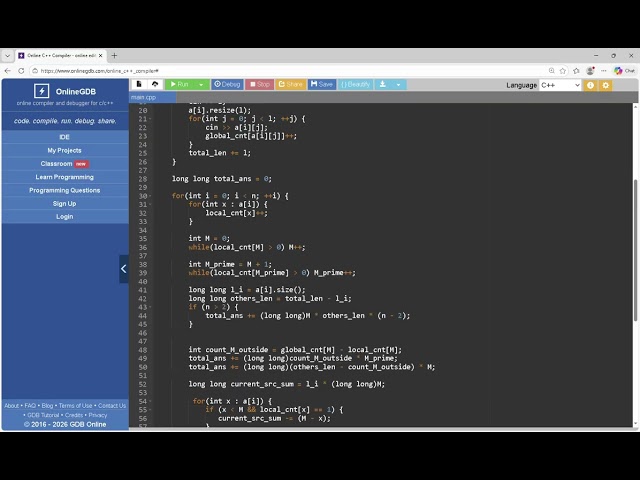Image resolution: width=640 pixels, height=480 pixels.
Task: Bookmark page with star icon
Action: pyautogui.click(x=563, y=71)
